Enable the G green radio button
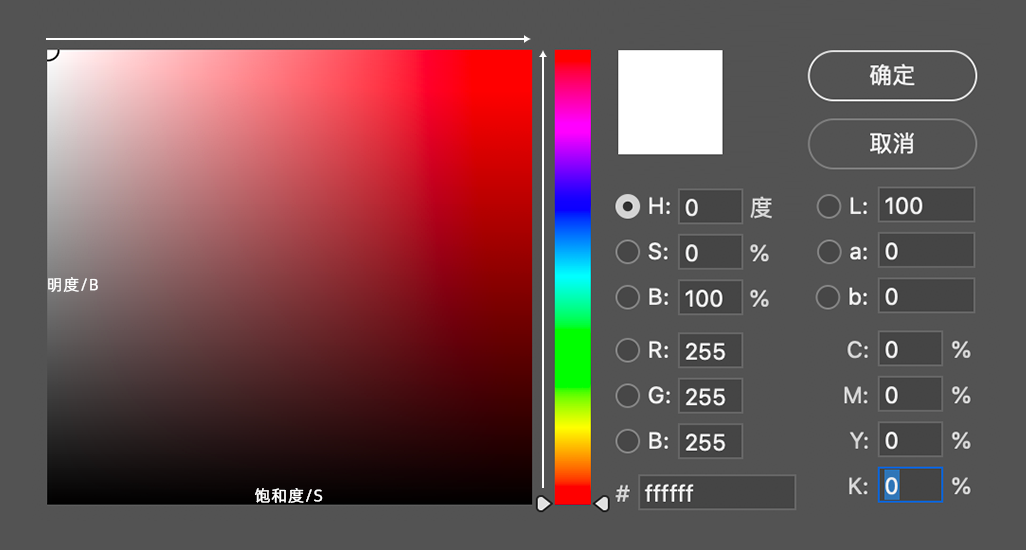The height and width of the screenshot is (550, 1026). pos(627,396)
